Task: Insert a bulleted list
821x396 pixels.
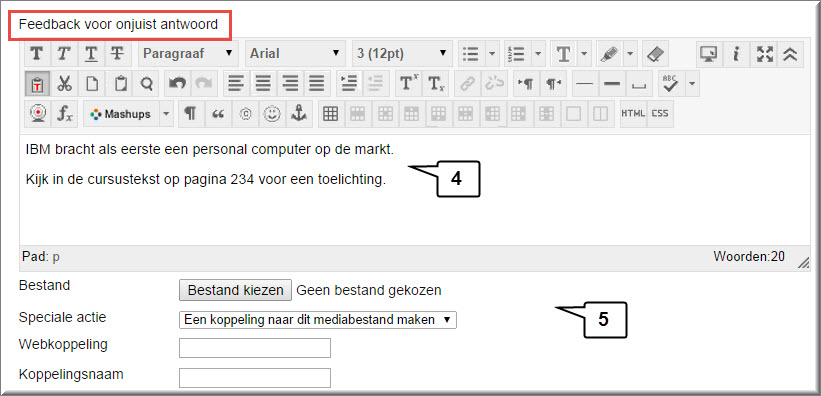Action: [x=472, y=53]
